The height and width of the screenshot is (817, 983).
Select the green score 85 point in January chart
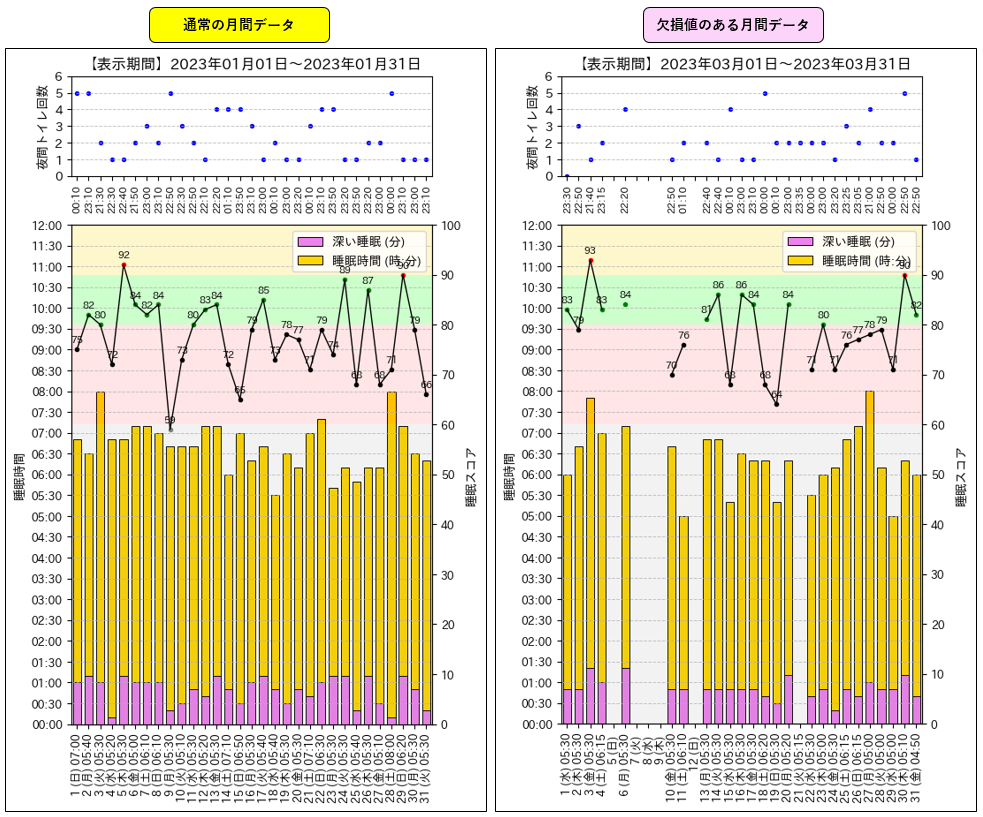pyautogui.click(x=263, y=300)
